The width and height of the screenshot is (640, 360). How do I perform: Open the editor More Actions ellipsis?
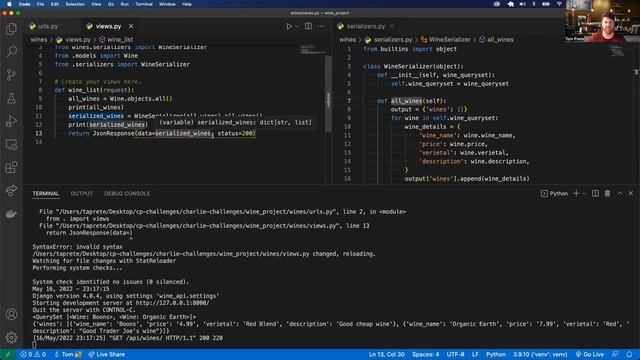tap(321, 26)
